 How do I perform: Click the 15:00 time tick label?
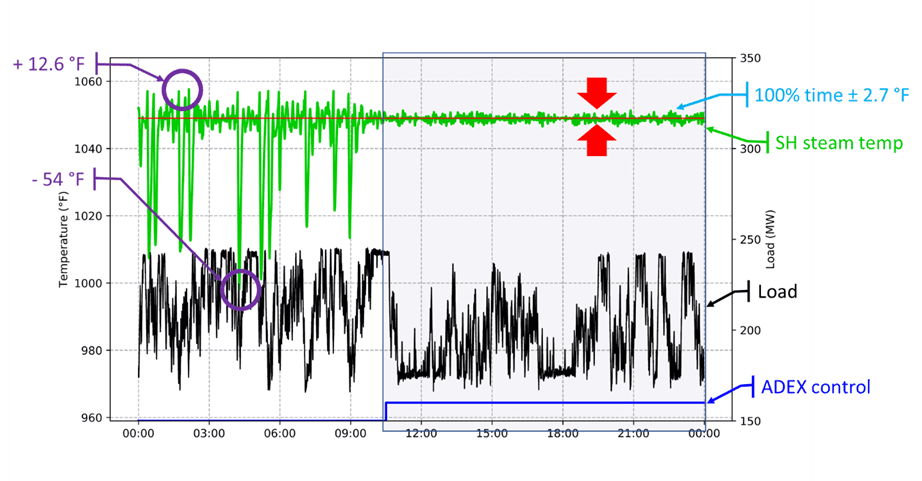(x=492, y=434)
